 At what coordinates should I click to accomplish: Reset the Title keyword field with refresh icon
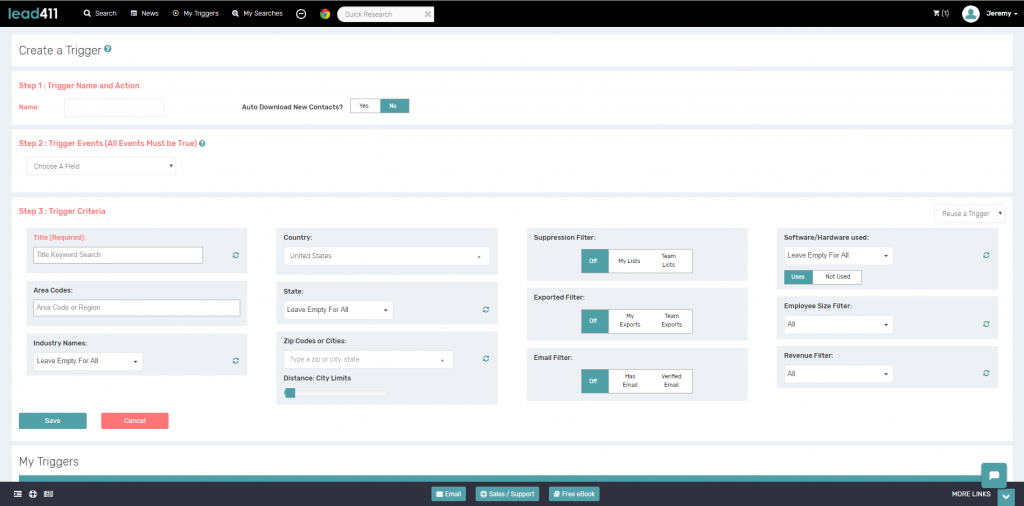coord(236,255)
